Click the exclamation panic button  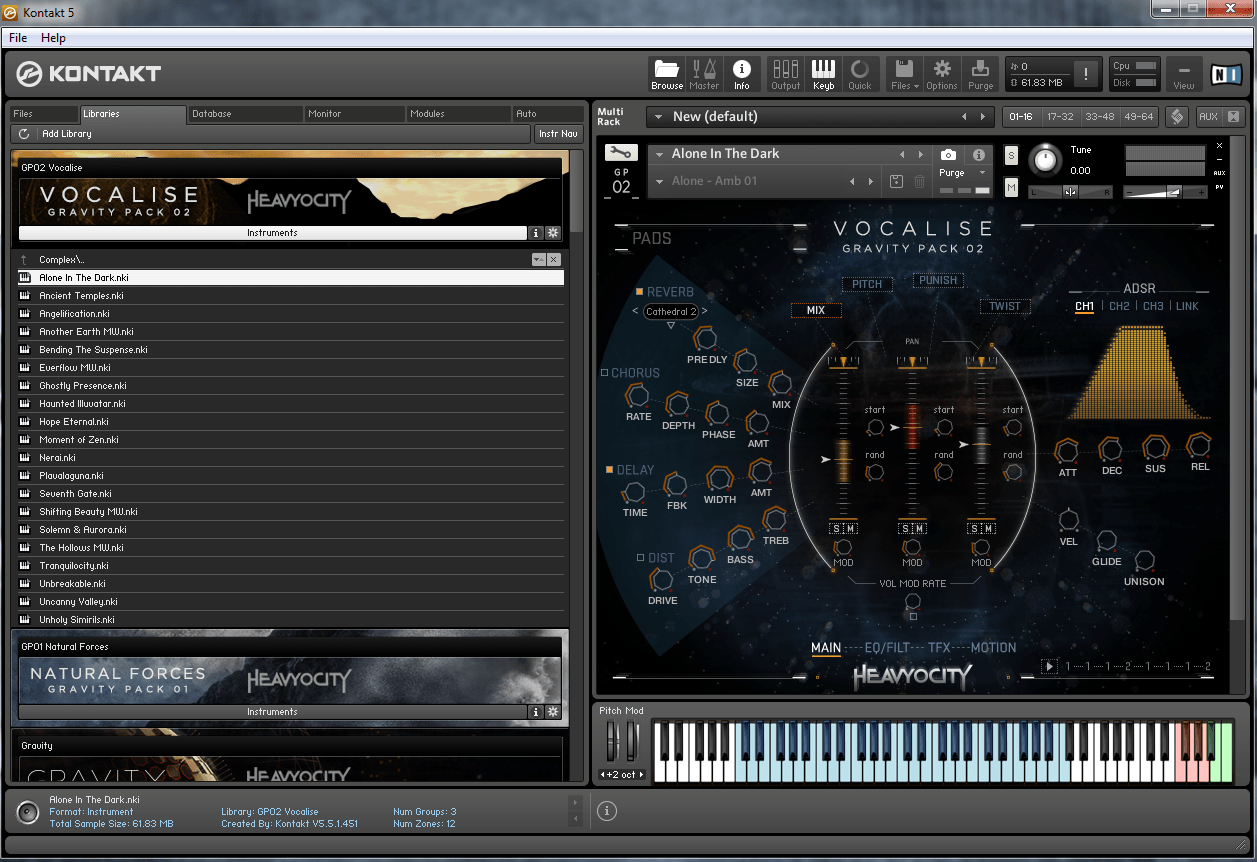[1087, 74]
